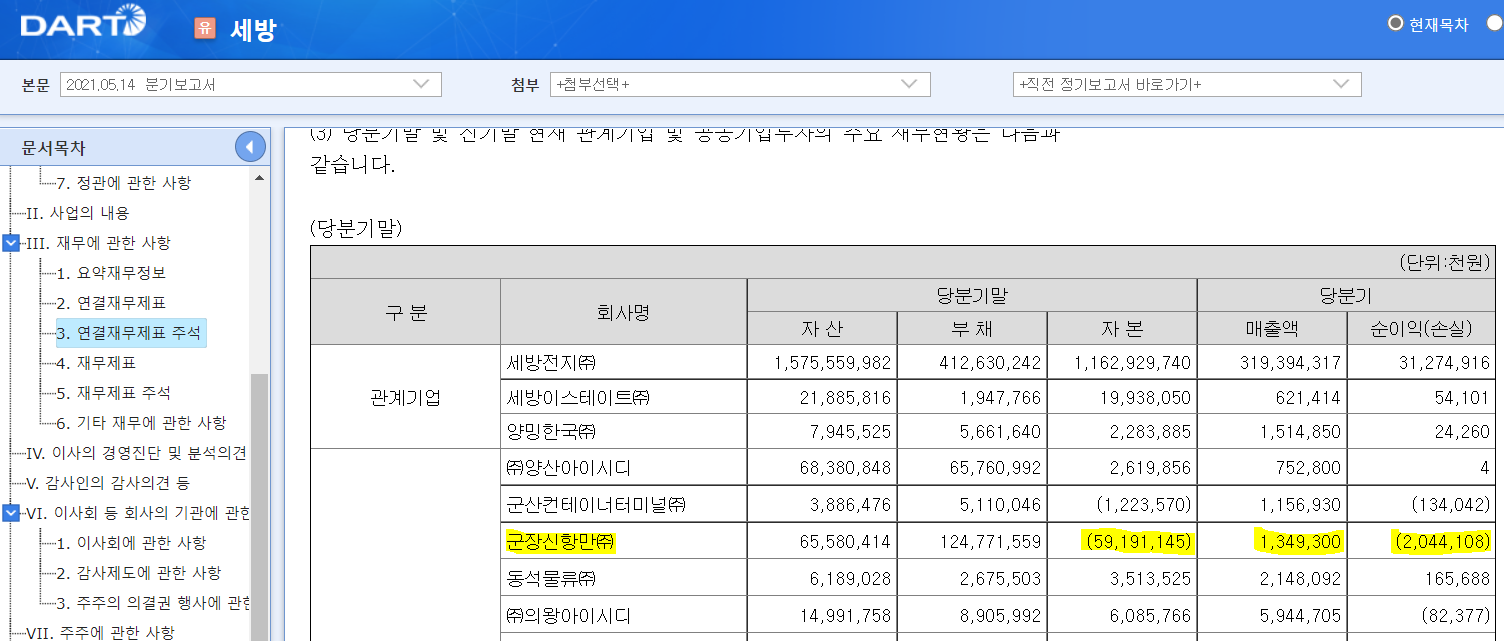Select the 현재목차 radio button
The height and width of the screenshot is (641, 1504).
pyautogui.click(x=1395, y=23)
